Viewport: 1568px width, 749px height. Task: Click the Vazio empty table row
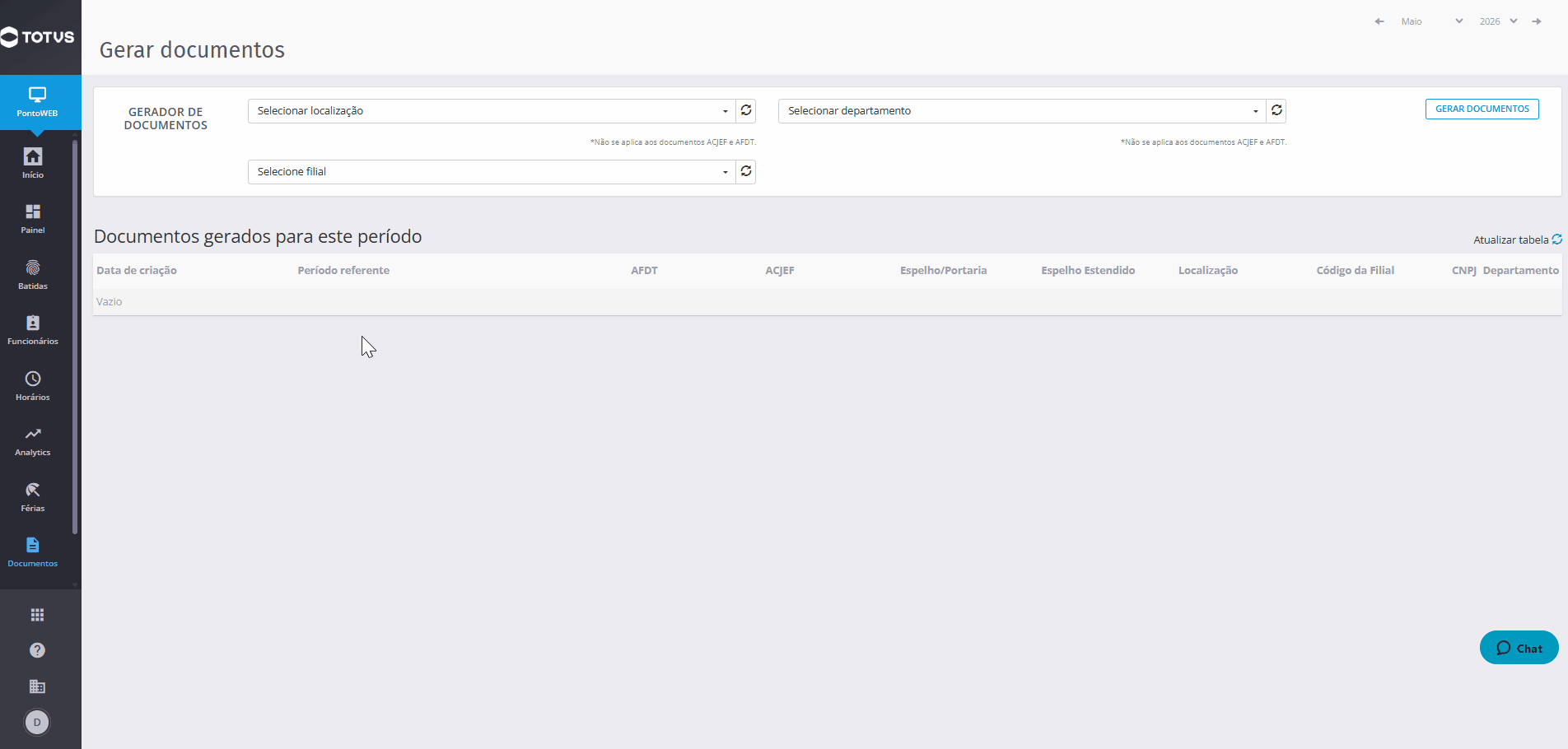tap(828, 301)
